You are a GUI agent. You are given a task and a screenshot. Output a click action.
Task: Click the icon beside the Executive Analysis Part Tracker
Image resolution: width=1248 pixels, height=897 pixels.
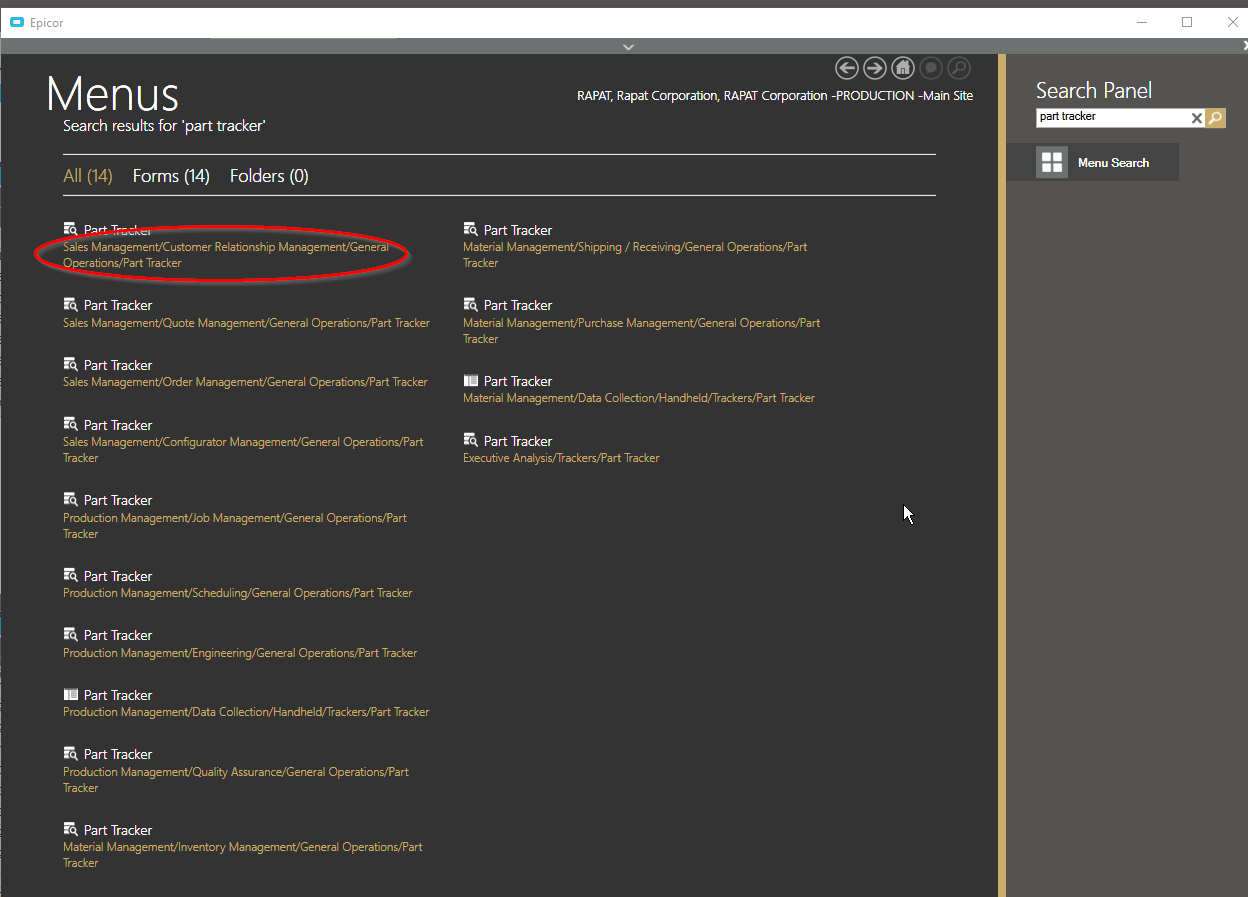coord(471,440)
